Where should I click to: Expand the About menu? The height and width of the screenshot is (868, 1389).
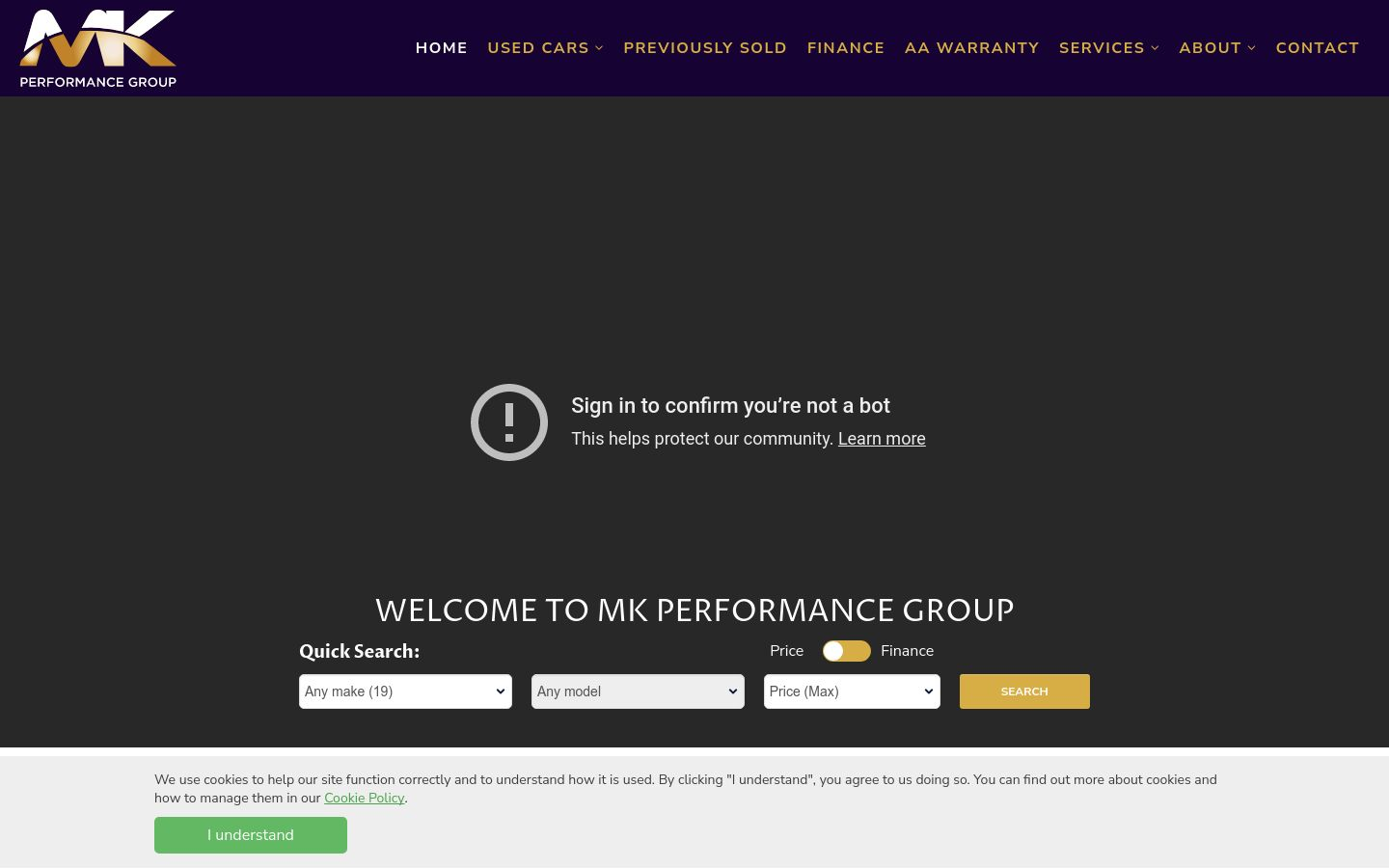click(1217, 48)
